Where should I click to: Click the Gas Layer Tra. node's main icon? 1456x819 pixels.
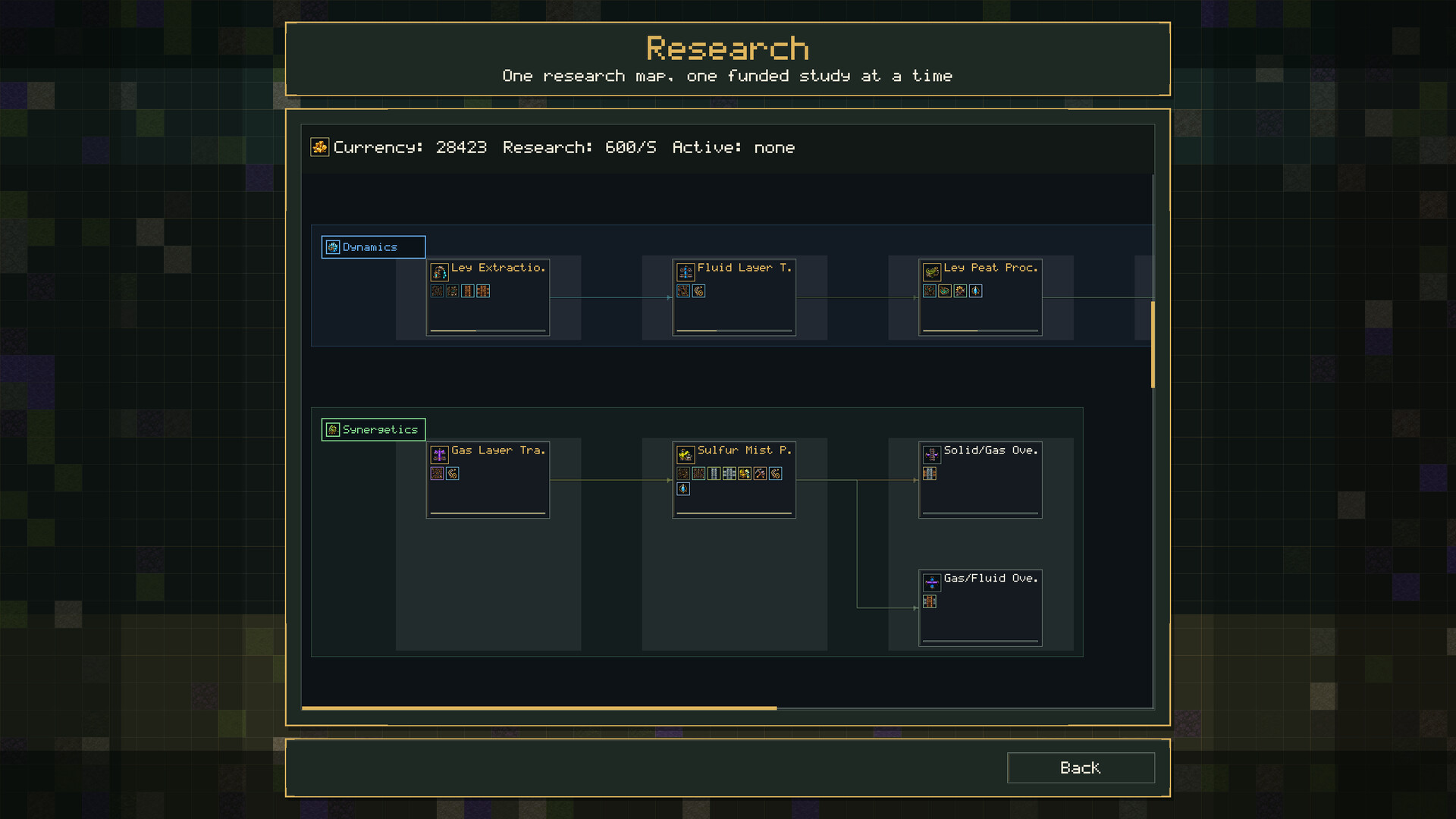439,454
